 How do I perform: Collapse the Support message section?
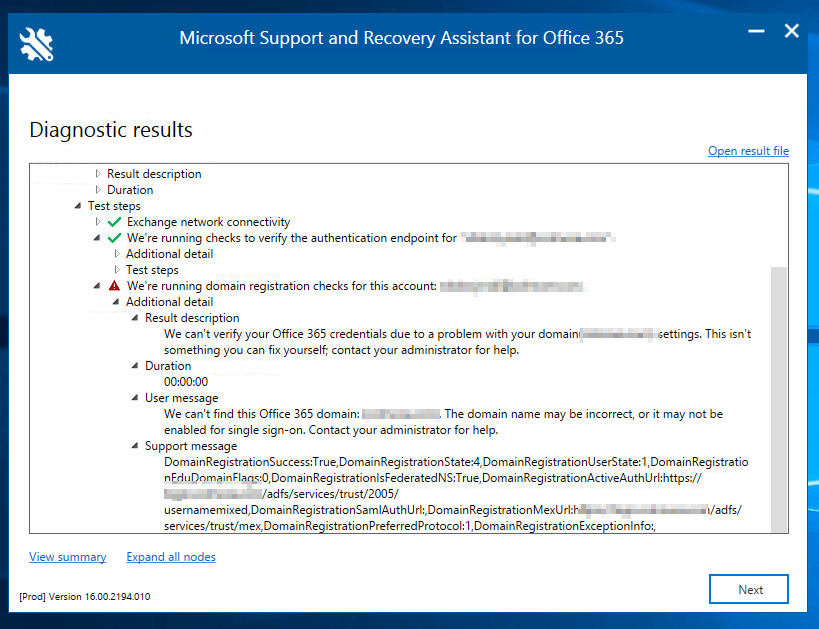click(136, 446)
